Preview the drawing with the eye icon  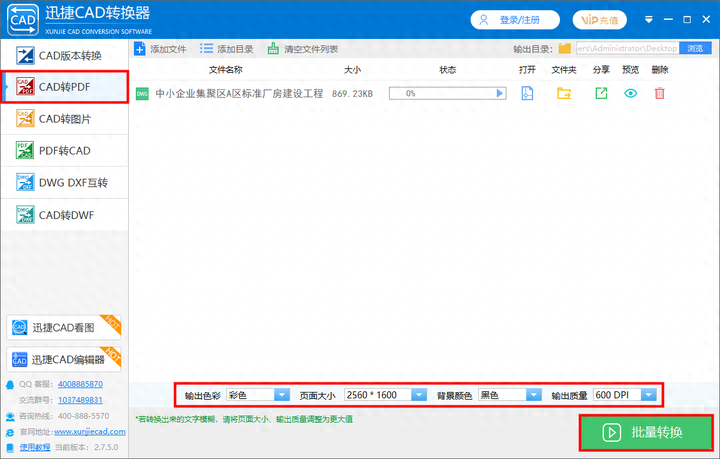coord(630,93)
